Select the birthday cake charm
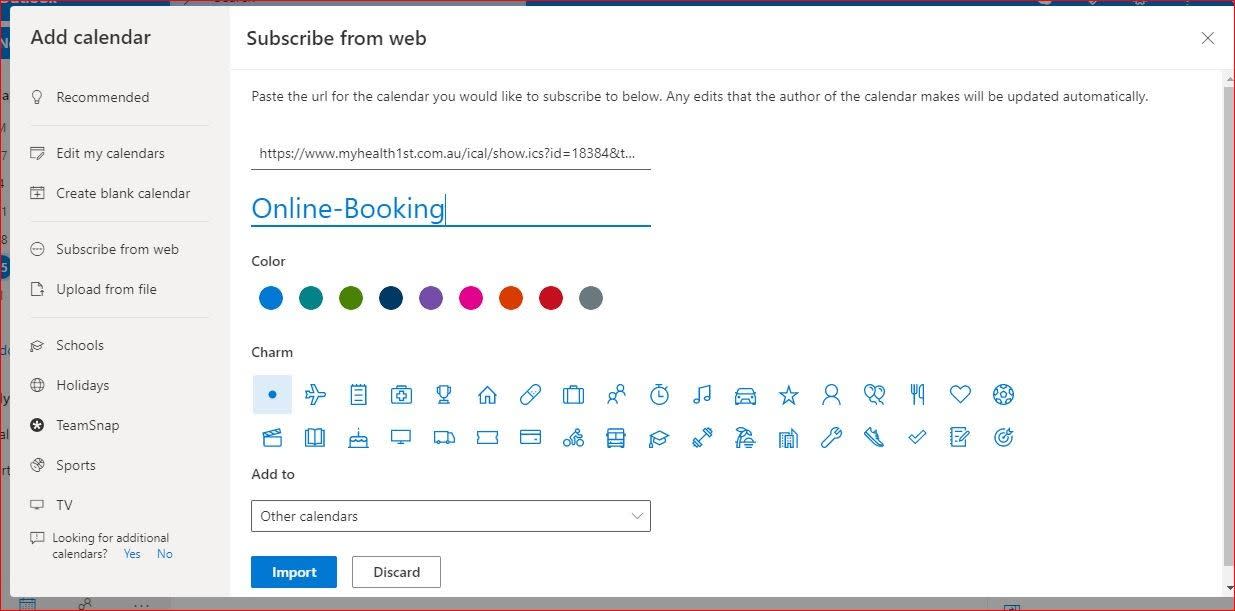Image resolution: width=1235 pixels, height=611 pixels. 358,438
